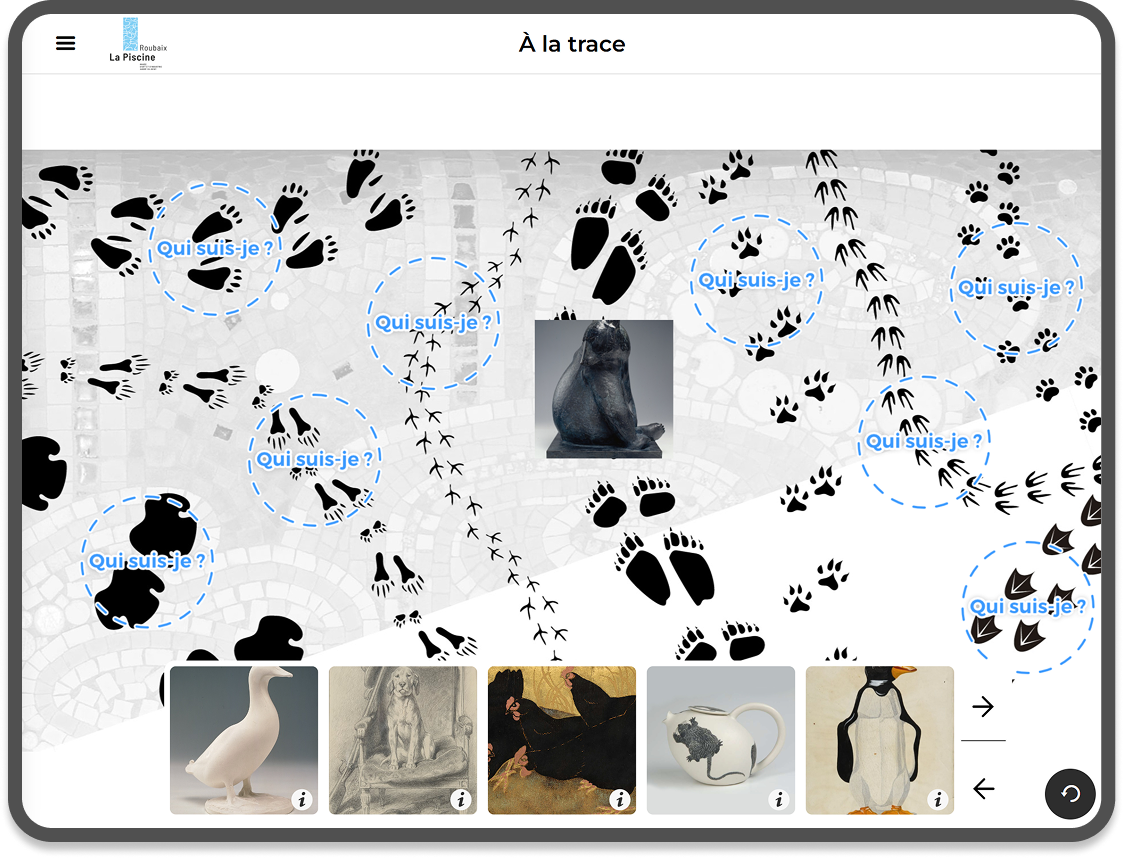Select the penguin artwork thumbnail
This screenshot has height=858, width=1124.
pos(880,740)
